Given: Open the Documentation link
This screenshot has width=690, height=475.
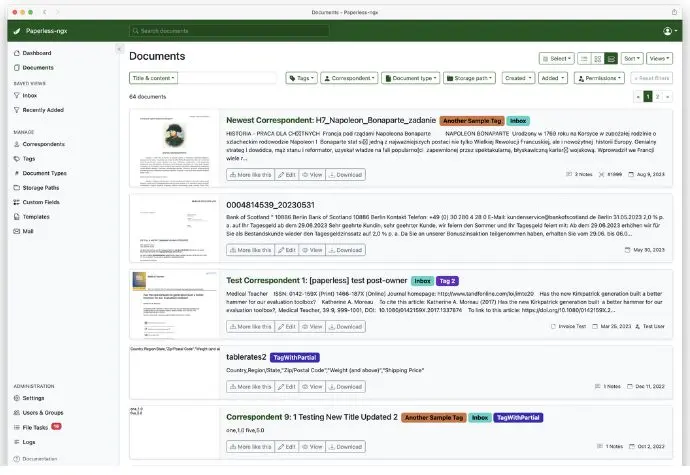Looking at the screenshot, I should (x=35, y=459).
